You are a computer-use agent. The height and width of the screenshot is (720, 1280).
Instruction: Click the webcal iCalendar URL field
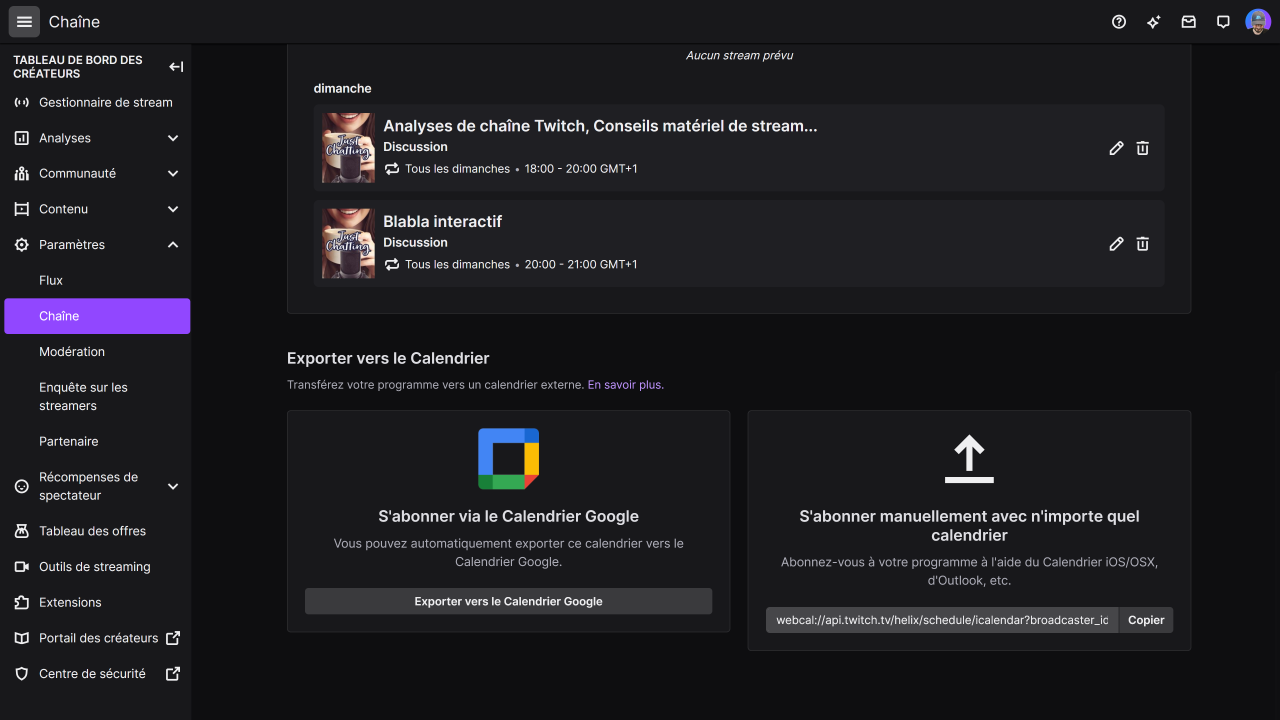pyautogui.click(x=941, y=620)
